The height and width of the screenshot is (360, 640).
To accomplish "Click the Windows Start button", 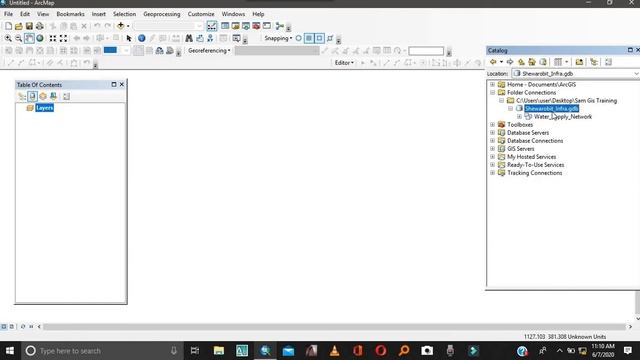I will click(10, 351).
